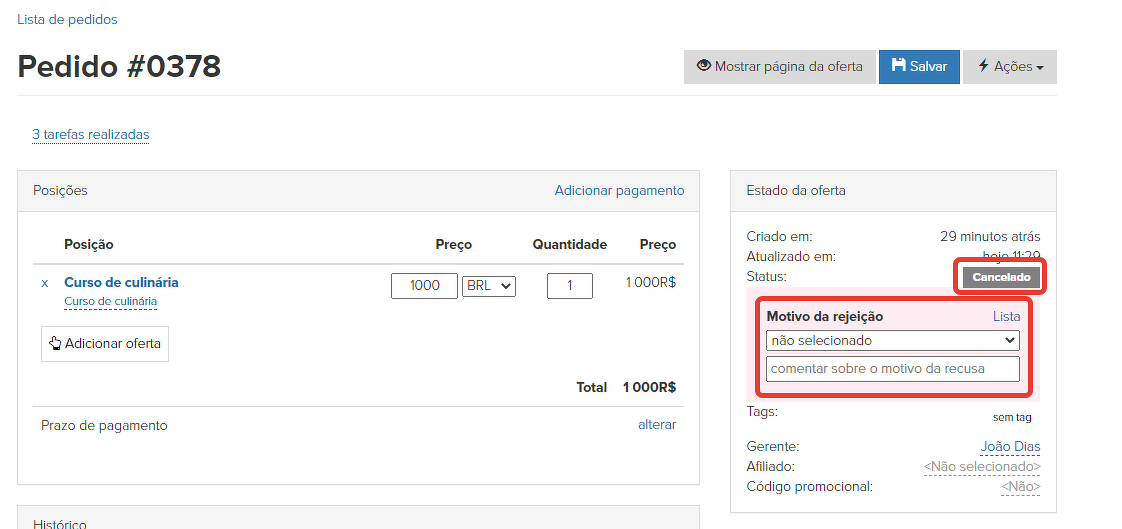Click alterar next to Prazo de pagamento
The image size is (1122, 529).
tap(657, 425)
